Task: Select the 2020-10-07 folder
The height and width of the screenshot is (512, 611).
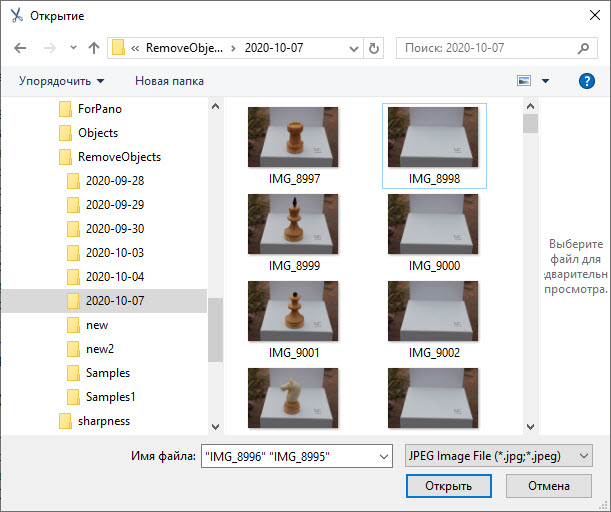Action: pos(104,301)
